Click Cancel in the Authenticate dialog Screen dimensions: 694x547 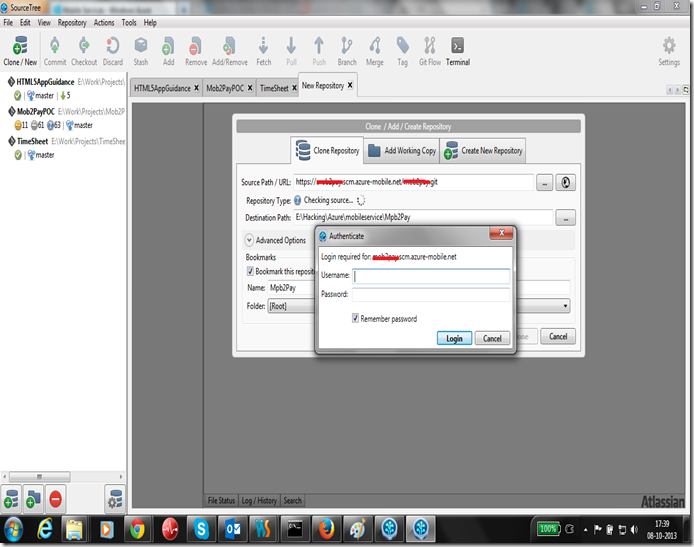click(492, 338)
